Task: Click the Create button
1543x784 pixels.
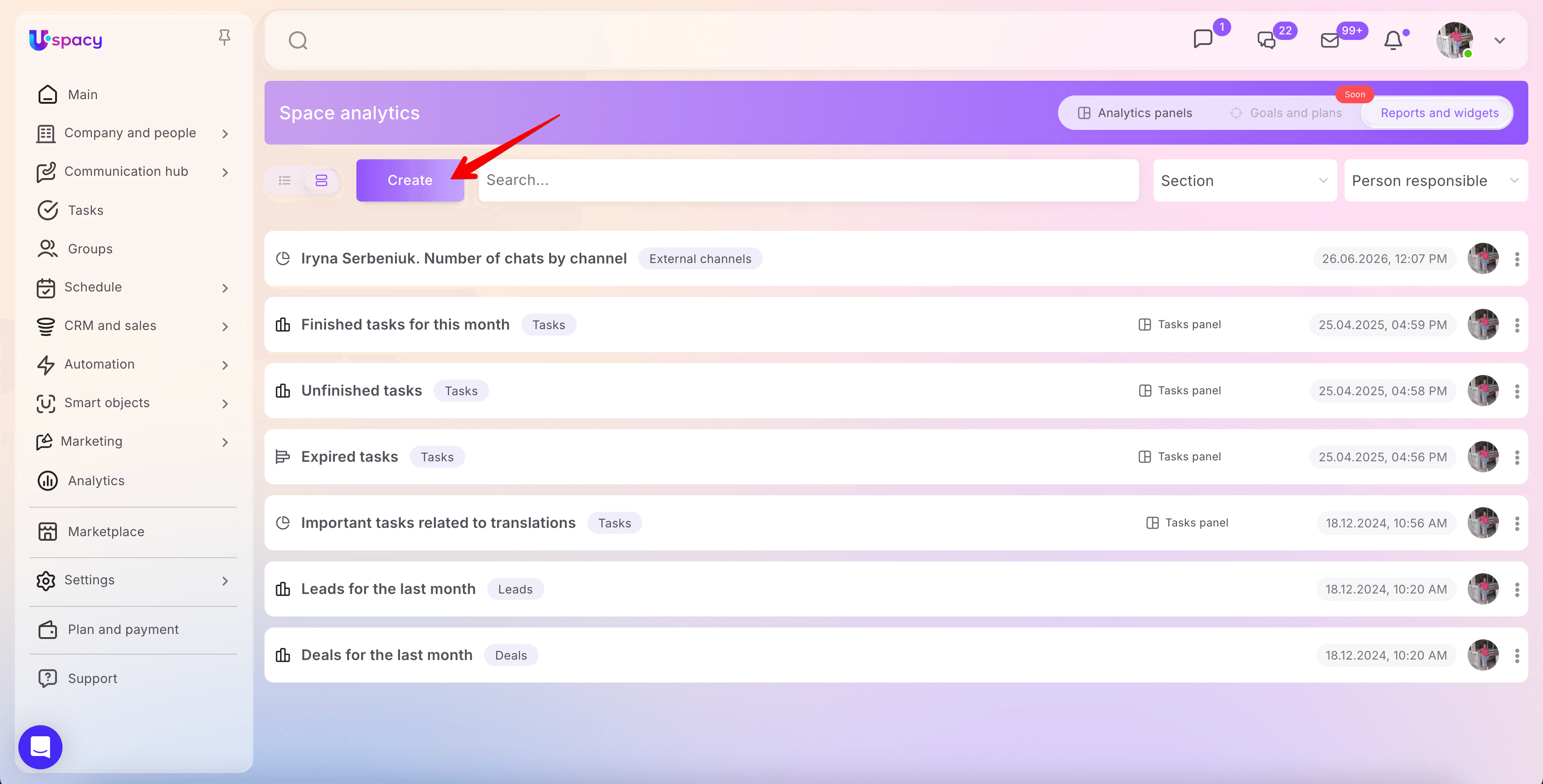Action: (x=410, y=180)
